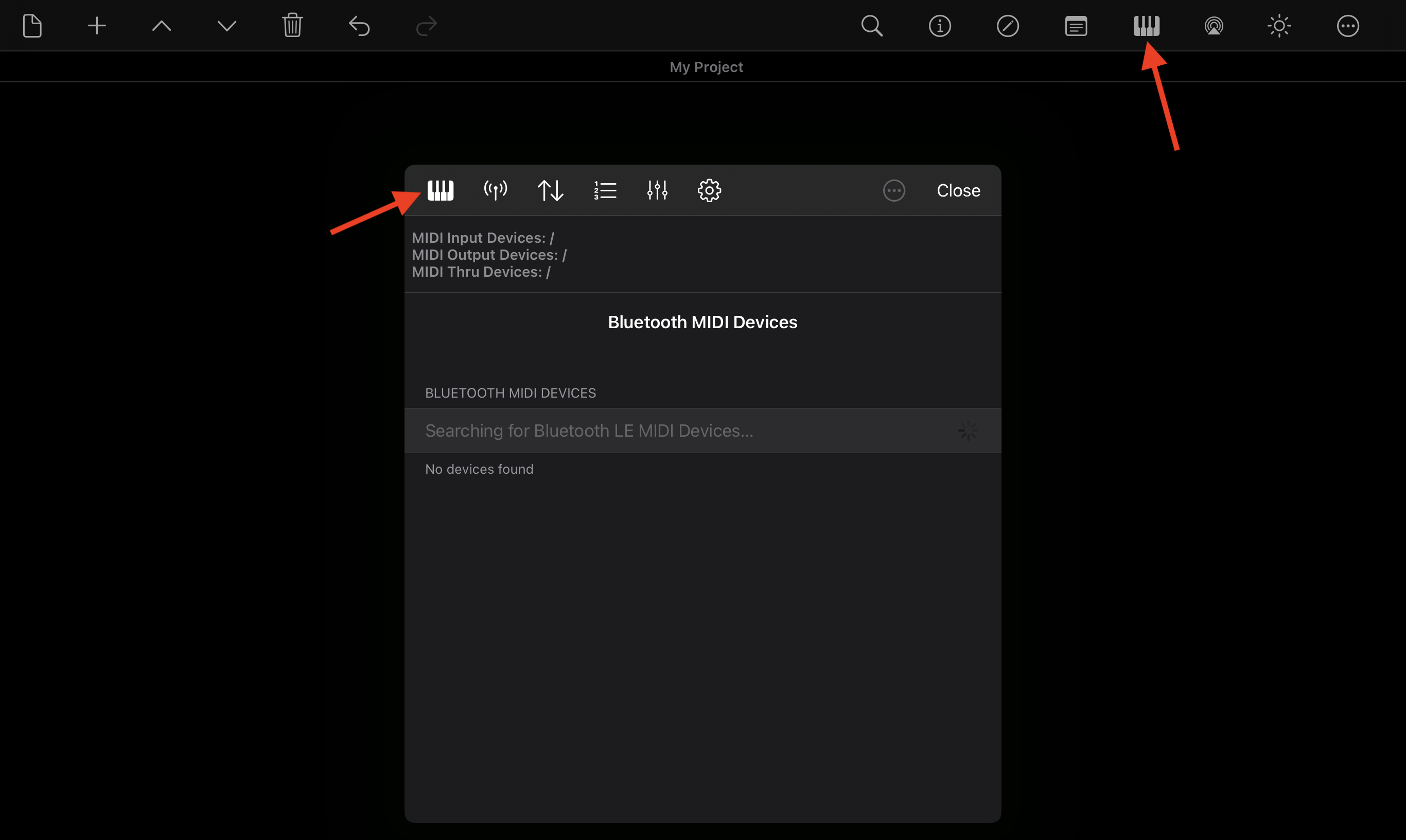Click the BLUETOOTH MIDI DEVICES section label

pos(511,393)
